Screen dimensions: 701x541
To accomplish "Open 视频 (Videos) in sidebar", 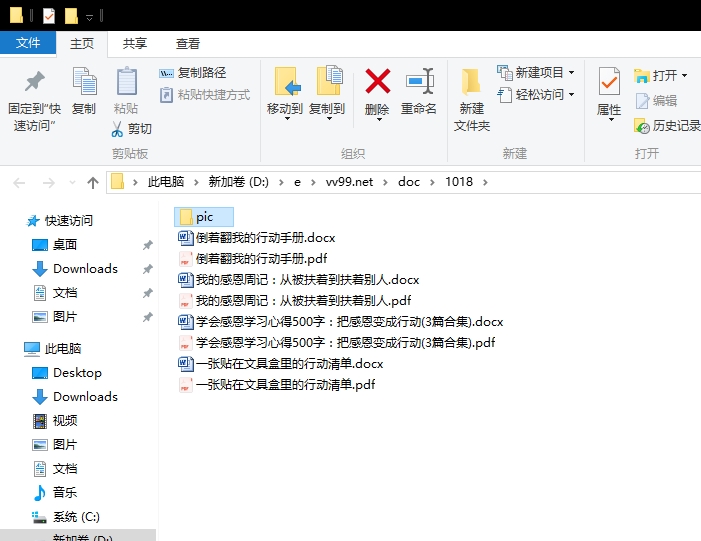I will (54, 421).
